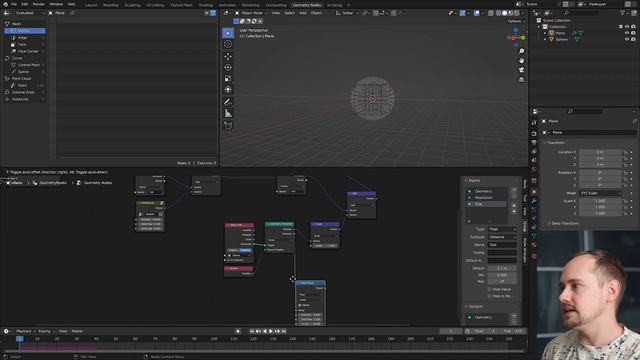Expand Delta Transform section

point(563,223)
